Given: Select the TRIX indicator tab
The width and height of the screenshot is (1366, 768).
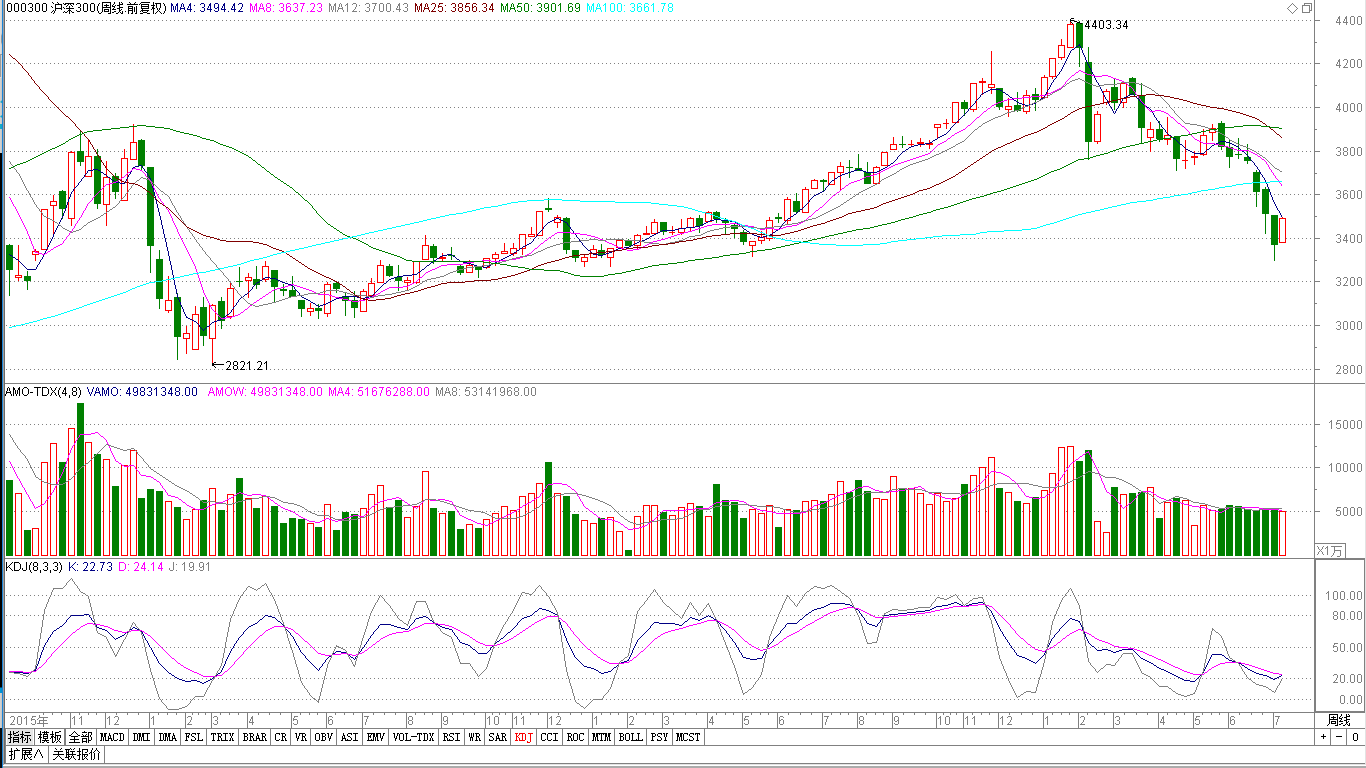Looking at the screenshot, I should (x=223, y=737).
